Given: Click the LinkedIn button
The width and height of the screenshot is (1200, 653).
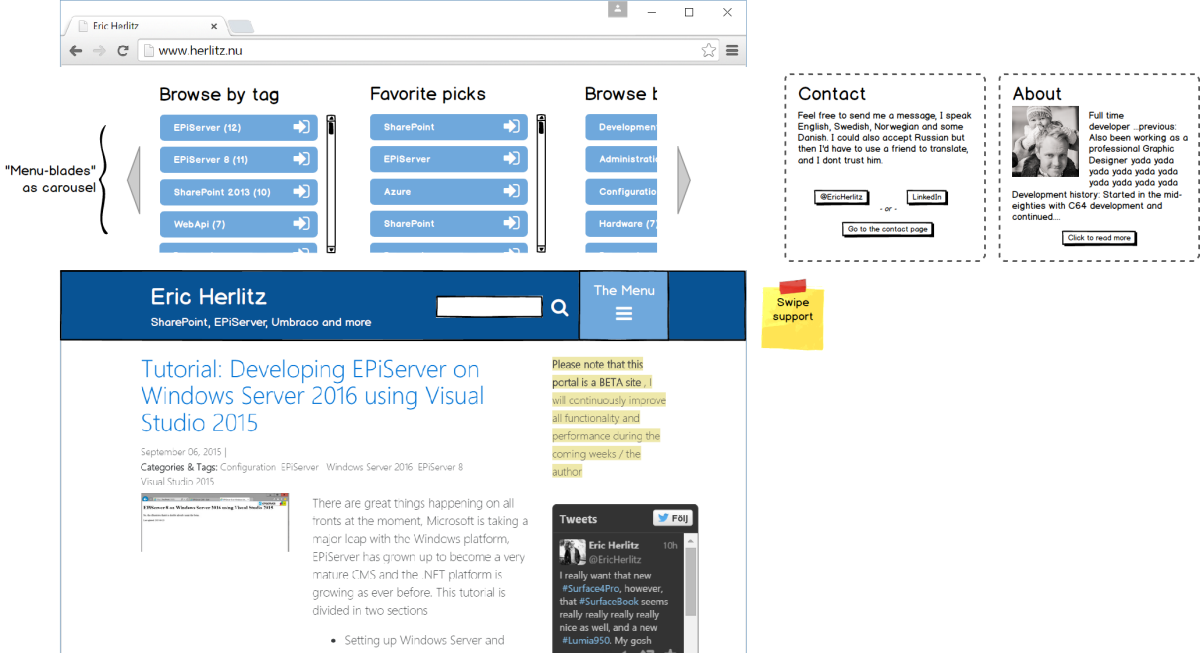Looking at the screenshot, I should point(927,197).
